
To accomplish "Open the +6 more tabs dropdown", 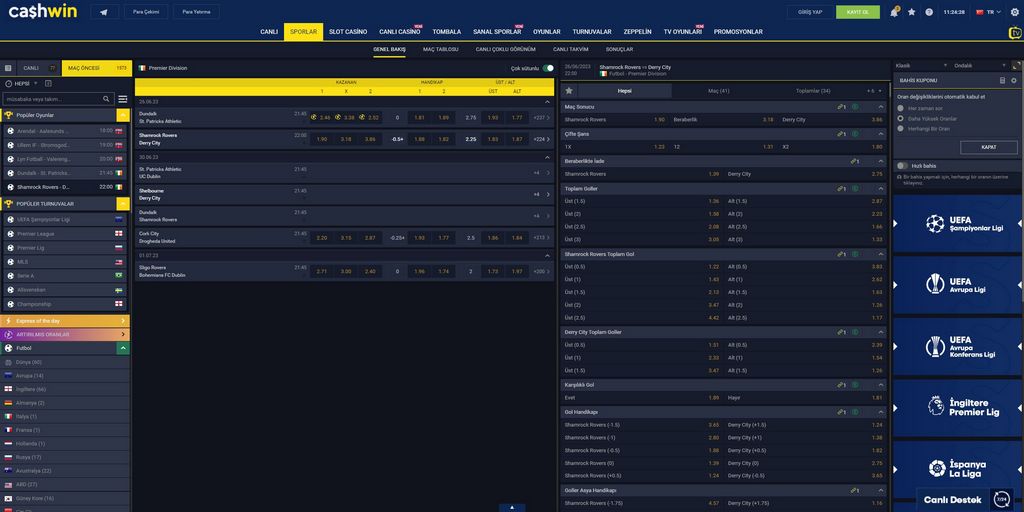I will pyautogui.click(x=872, y=91).
